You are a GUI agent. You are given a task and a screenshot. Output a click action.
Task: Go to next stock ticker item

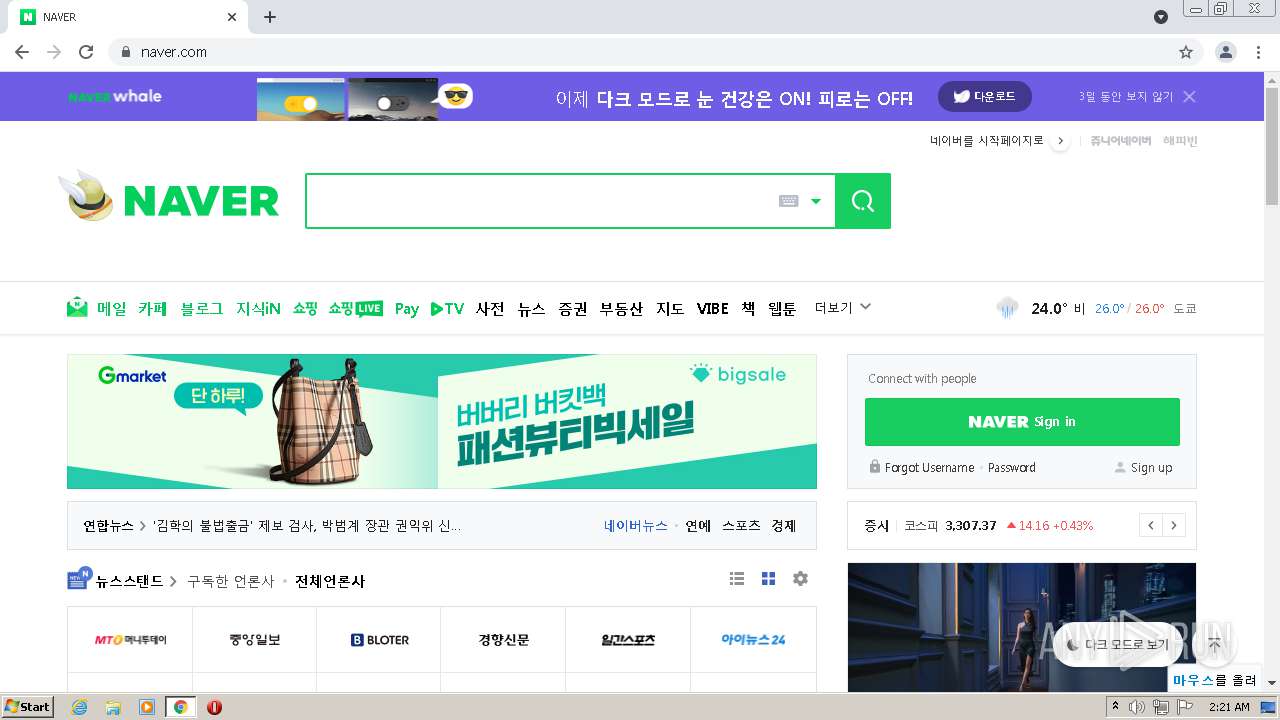1174,525
